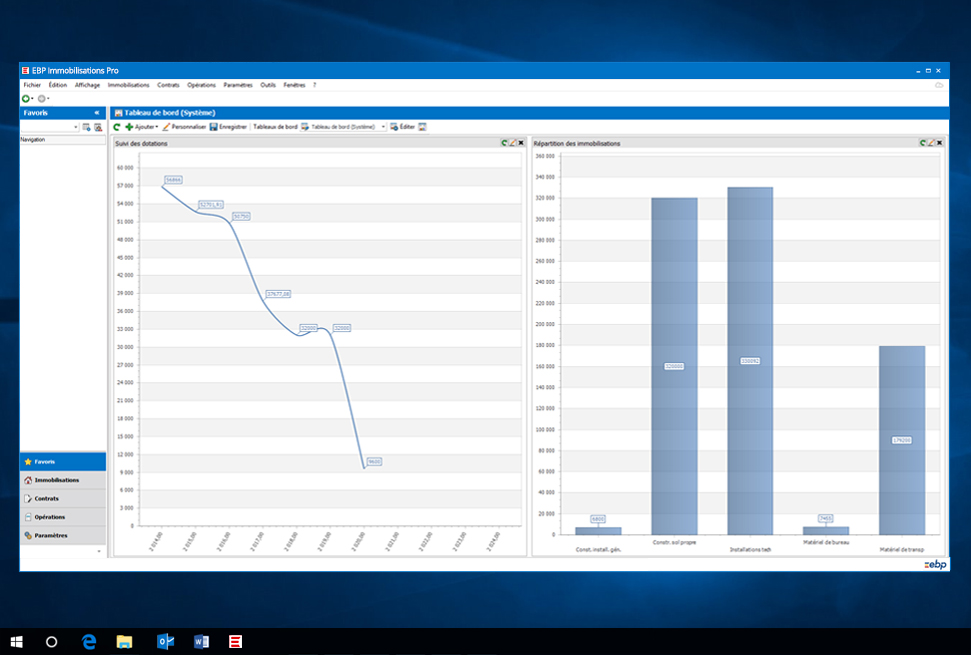Refresh the Répartition des immobilisations chart
The width and height of the screenshot is (971, 655).
pos(923,143)
